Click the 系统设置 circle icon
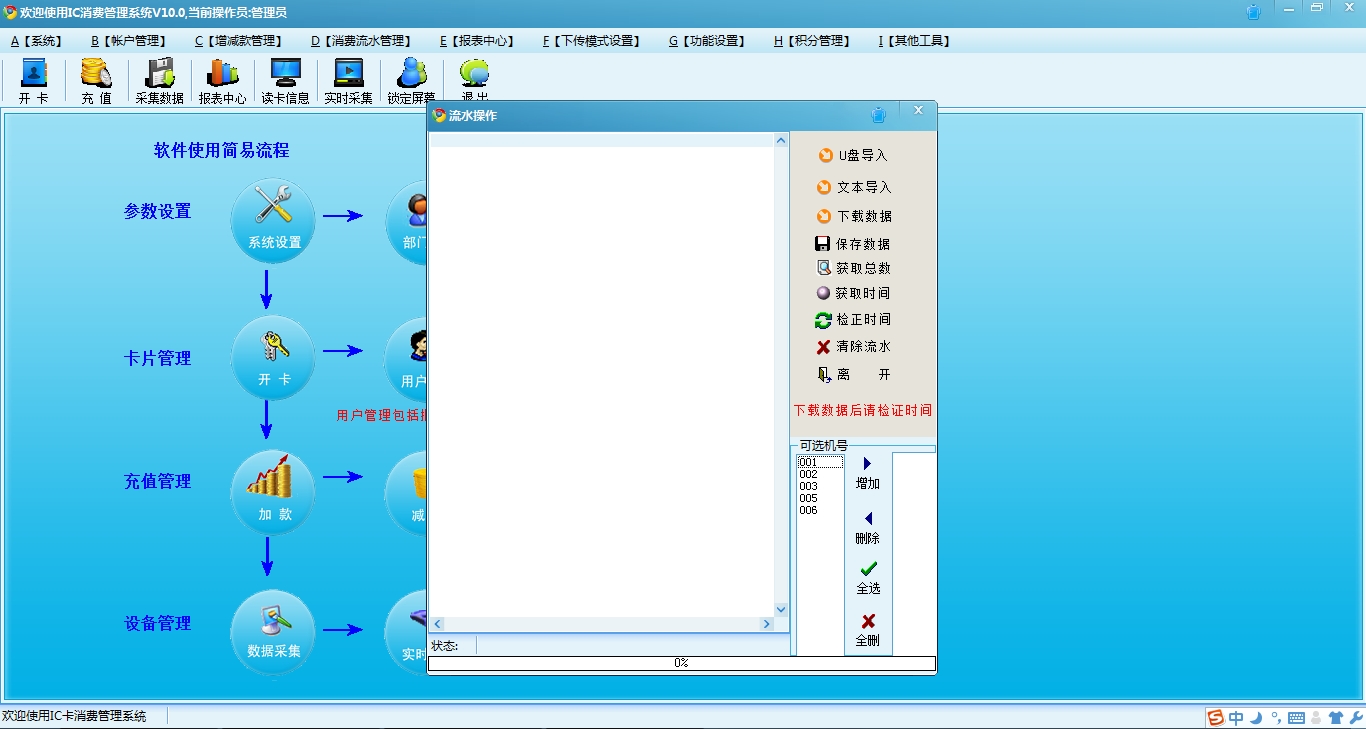The width and height of the screenshot is (1366, 729). coord(273,220)
